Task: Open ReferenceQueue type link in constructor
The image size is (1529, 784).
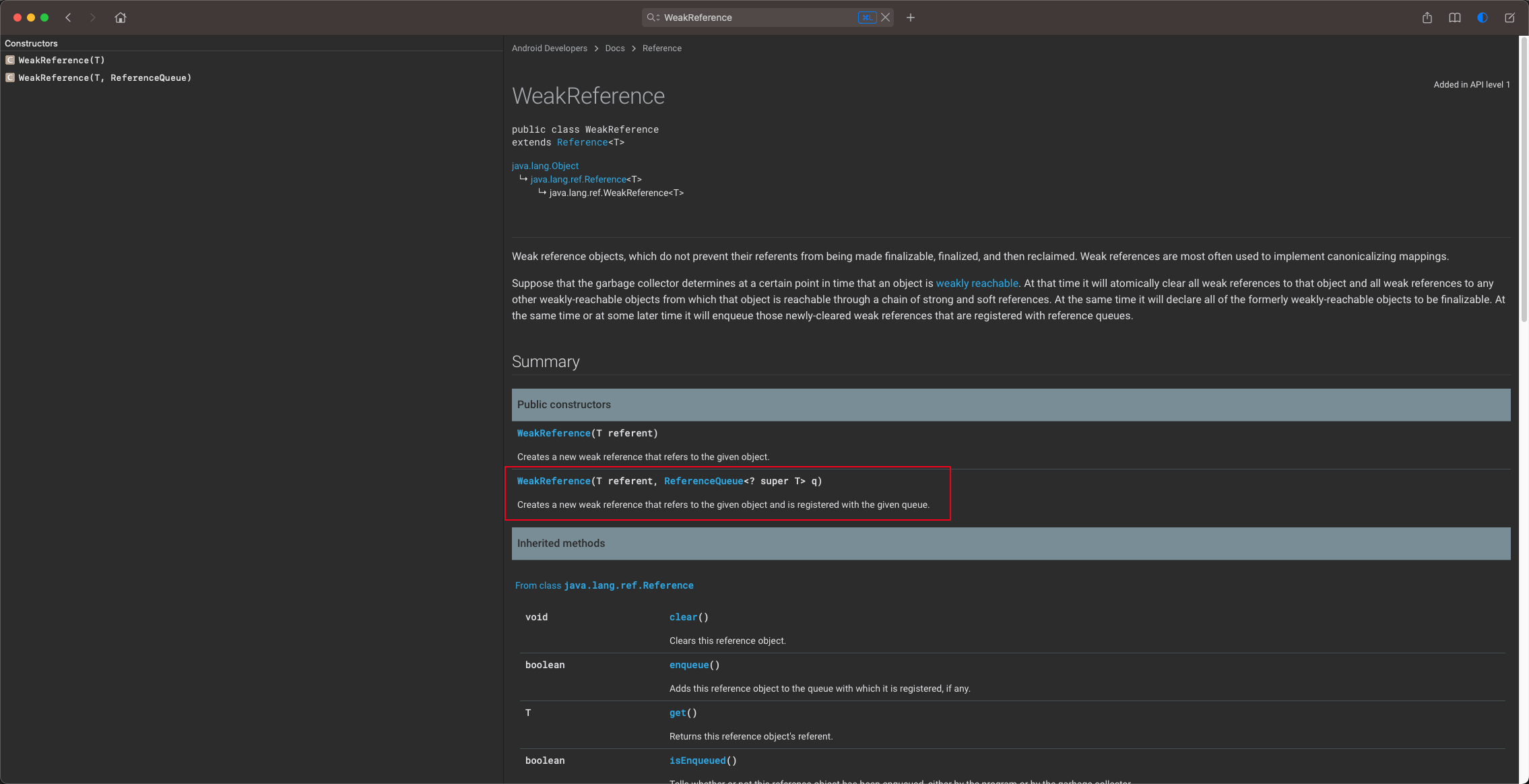Action: tap(704, 481)
